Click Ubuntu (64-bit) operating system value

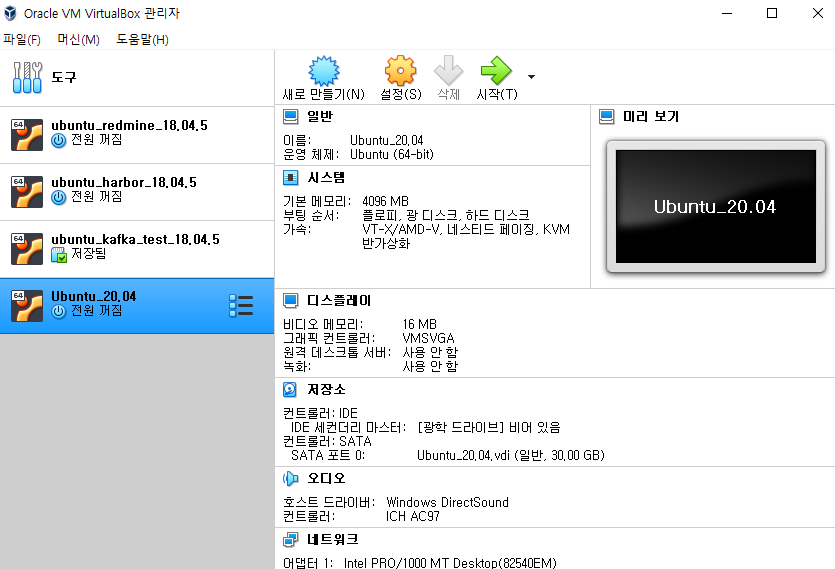click(x=392, y=155)
